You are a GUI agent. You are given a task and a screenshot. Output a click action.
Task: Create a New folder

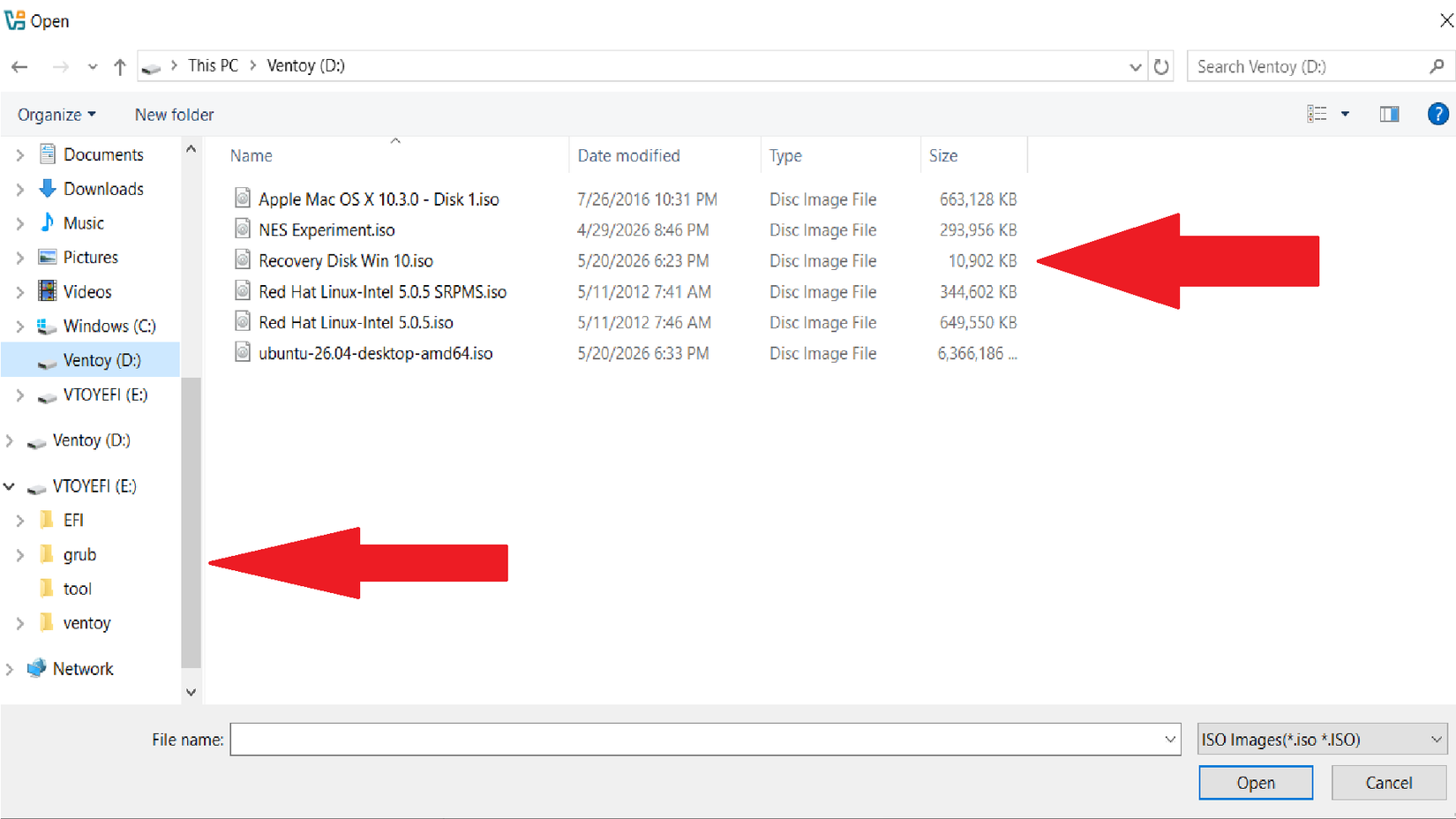point(174,115)
